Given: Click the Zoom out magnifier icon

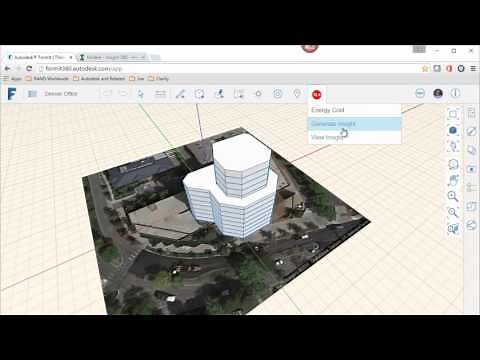Looking at the screenshot, I should pyautogui.click(x=453, y=212).
